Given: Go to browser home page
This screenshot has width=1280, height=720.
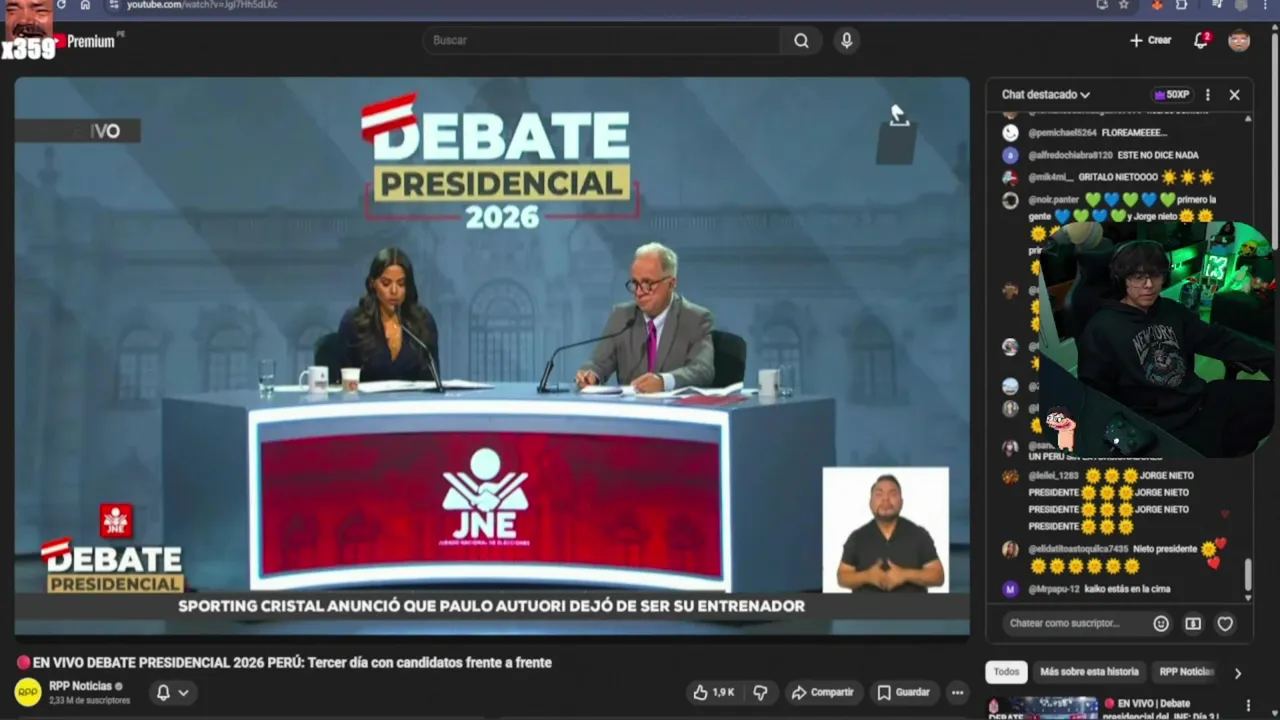Looking at the screenshot, I should pos(85,5).
